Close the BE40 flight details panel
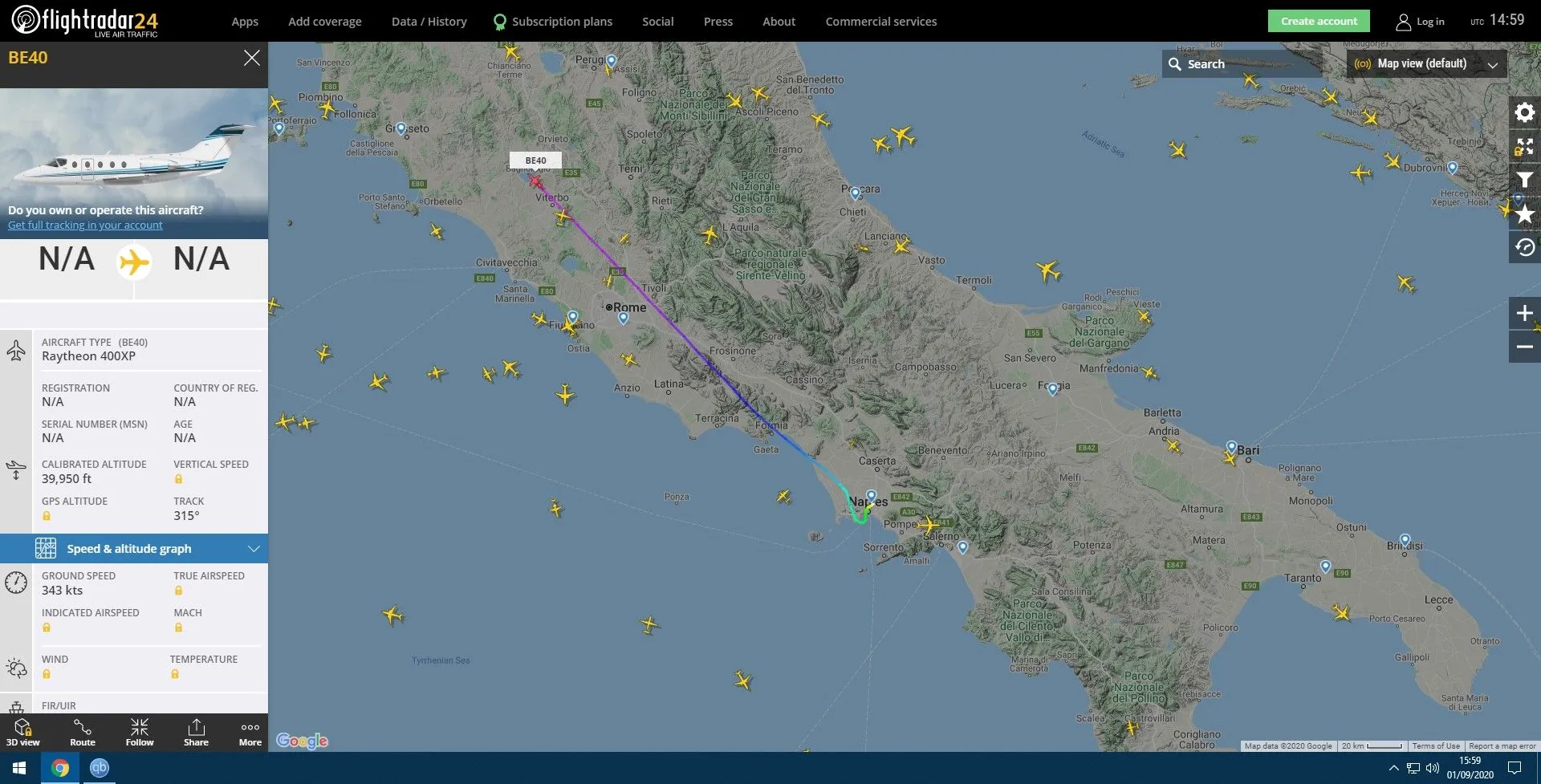This screenshot has width=1541, height=784. coord(251,58)
